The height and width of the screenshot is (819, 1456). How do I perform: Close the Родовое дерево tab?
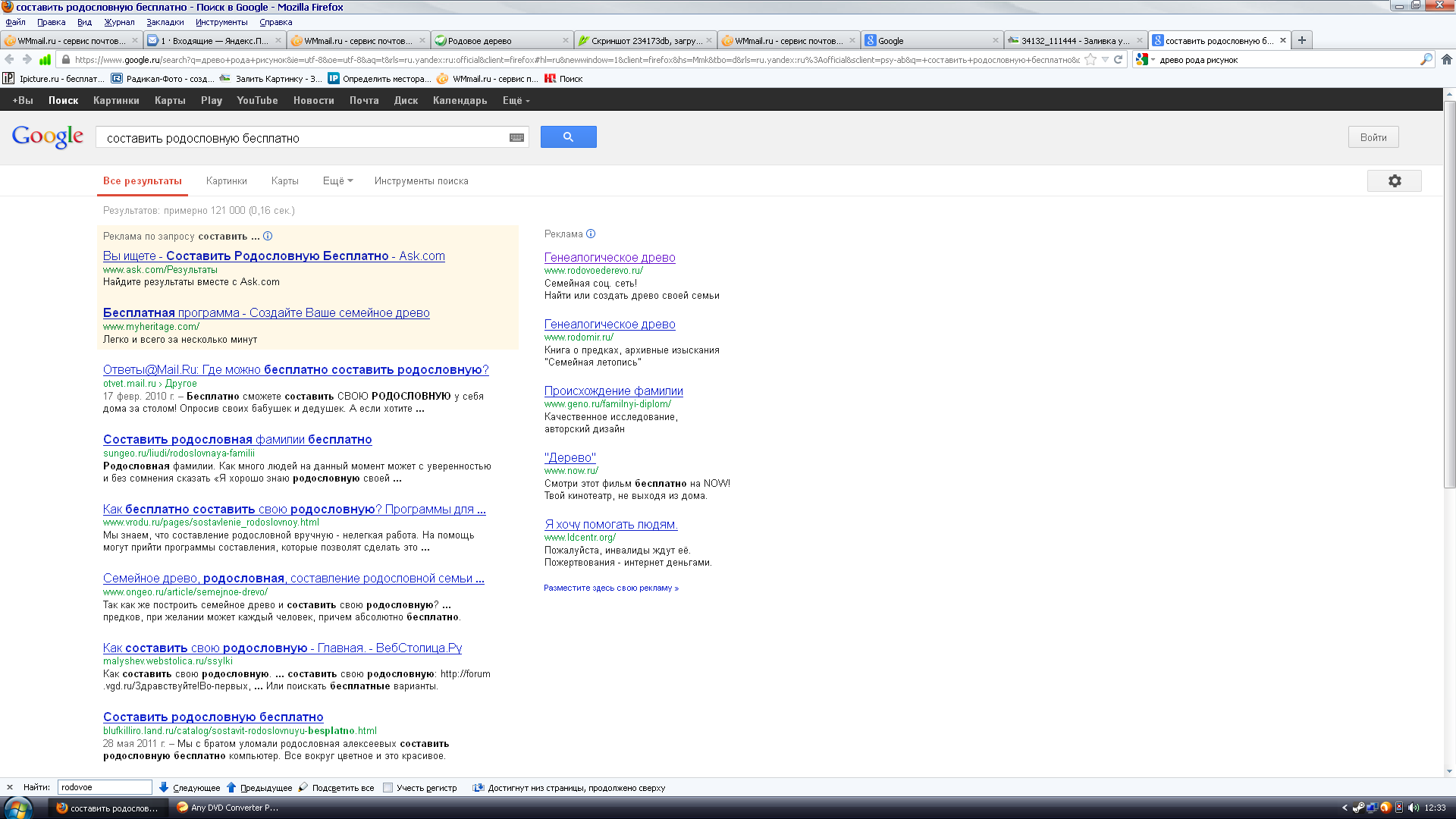[566, 40]
